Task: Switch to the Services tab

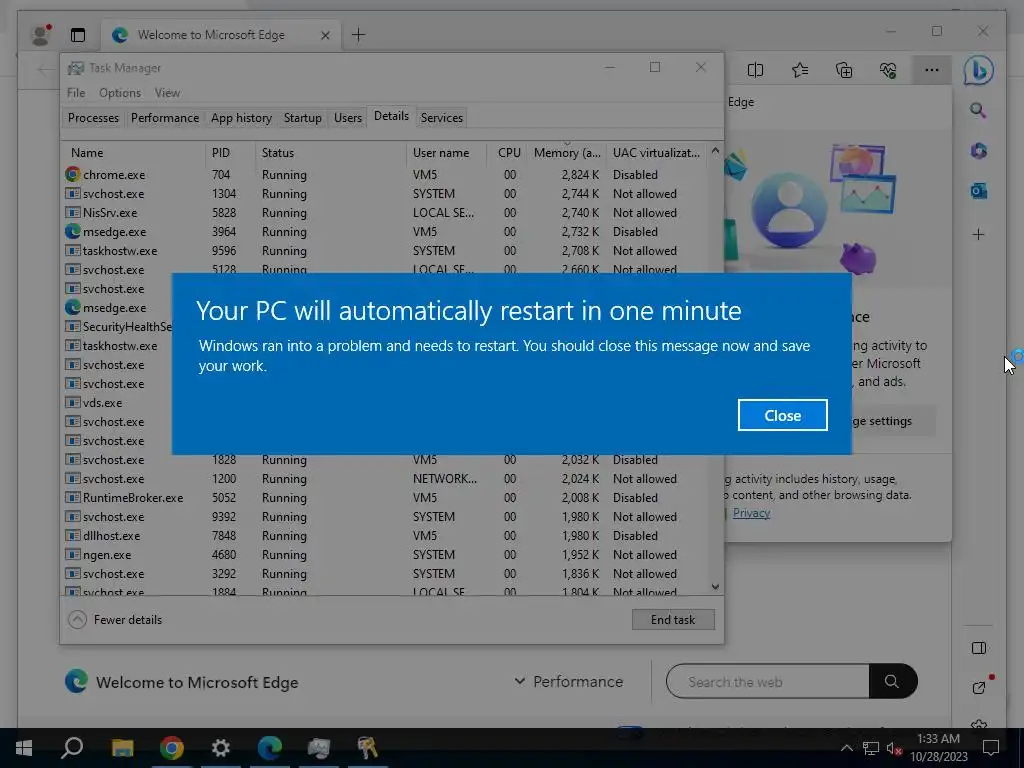Action: [x=441, y=118]
